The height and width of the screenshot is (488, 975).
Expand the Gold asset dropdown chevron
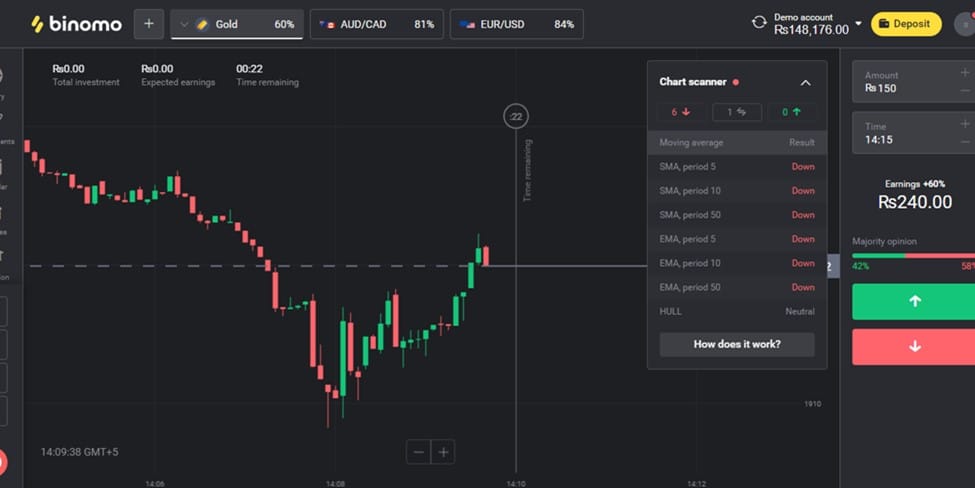pos(184,25)
